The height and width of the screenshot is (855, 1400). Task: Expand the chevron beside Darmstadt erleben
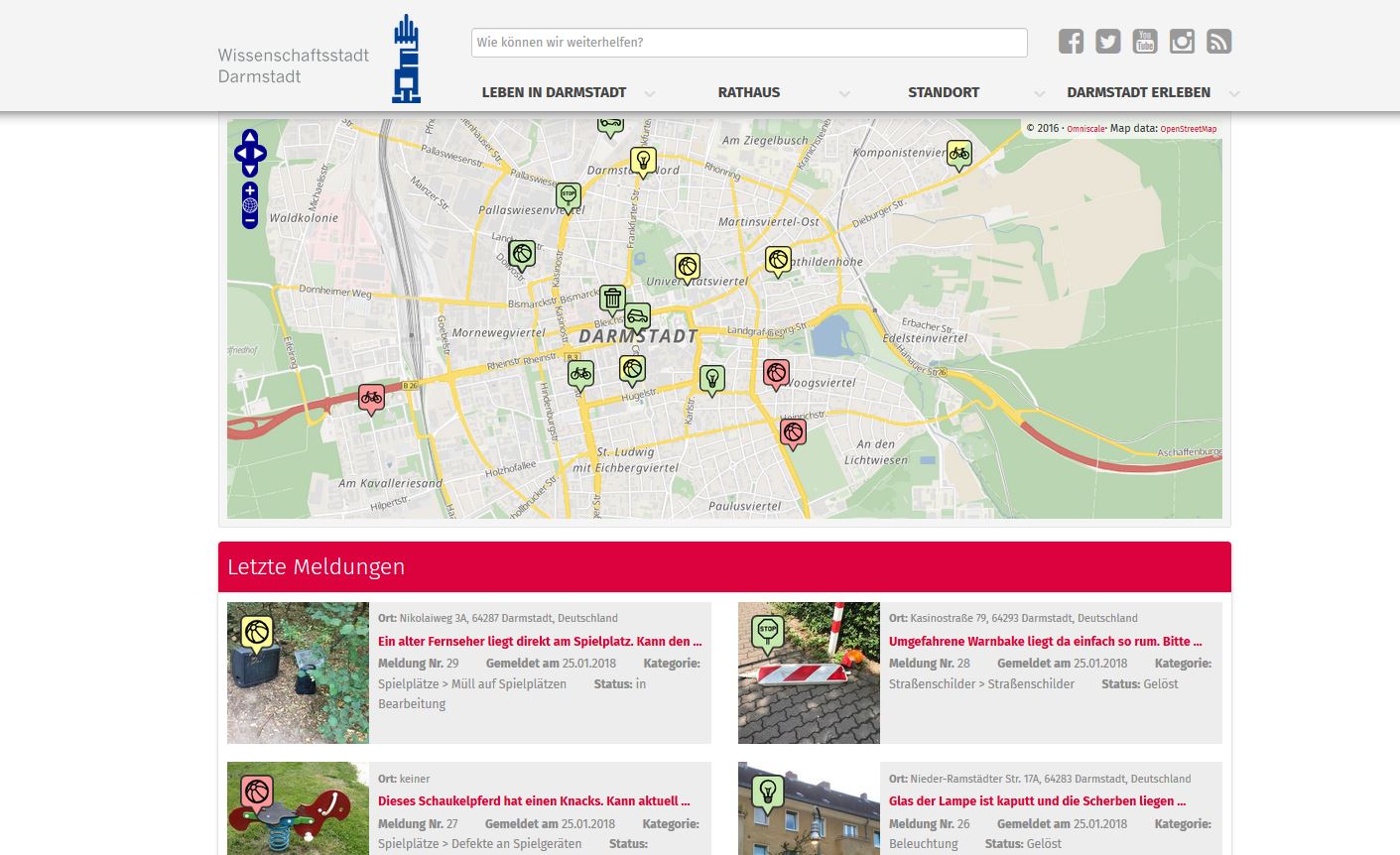coord(1234,94)
